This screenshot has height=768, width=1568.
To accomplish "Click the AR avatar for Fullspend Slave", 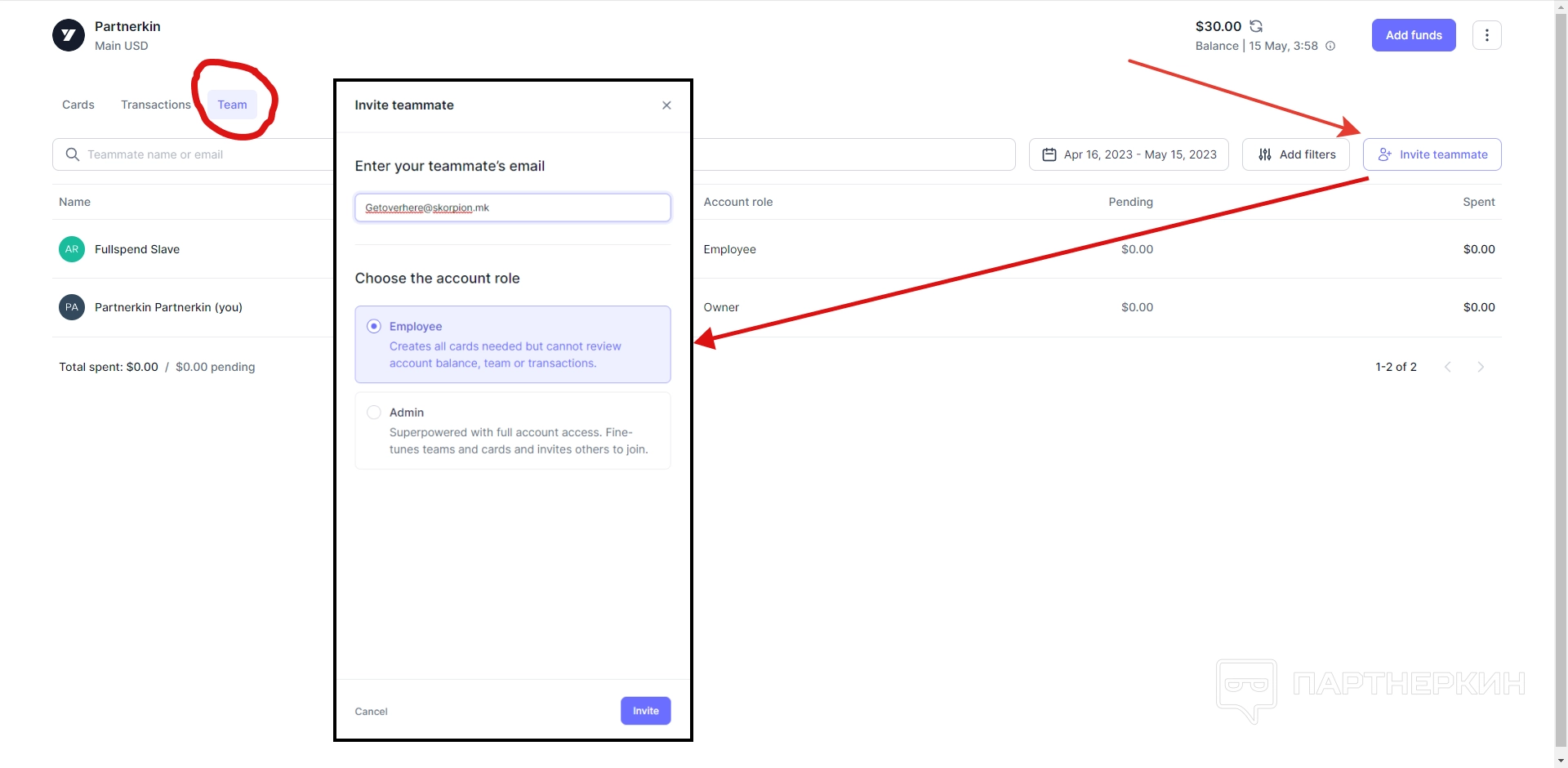I will [x=72, y=249].
